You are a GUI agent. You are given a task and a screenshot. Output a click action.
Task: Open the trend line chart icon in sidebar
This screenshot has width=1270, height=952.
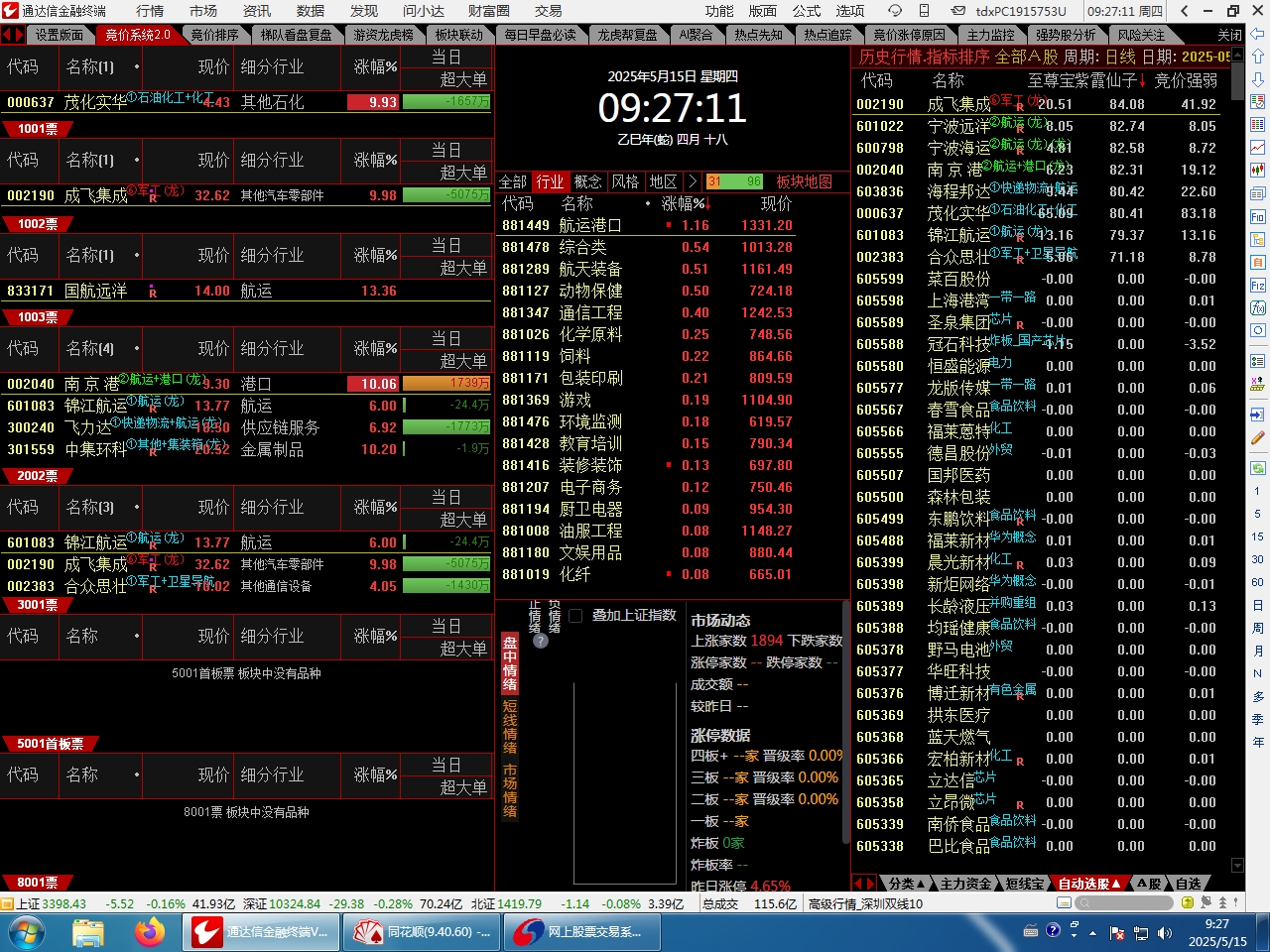coord(1258,147)
